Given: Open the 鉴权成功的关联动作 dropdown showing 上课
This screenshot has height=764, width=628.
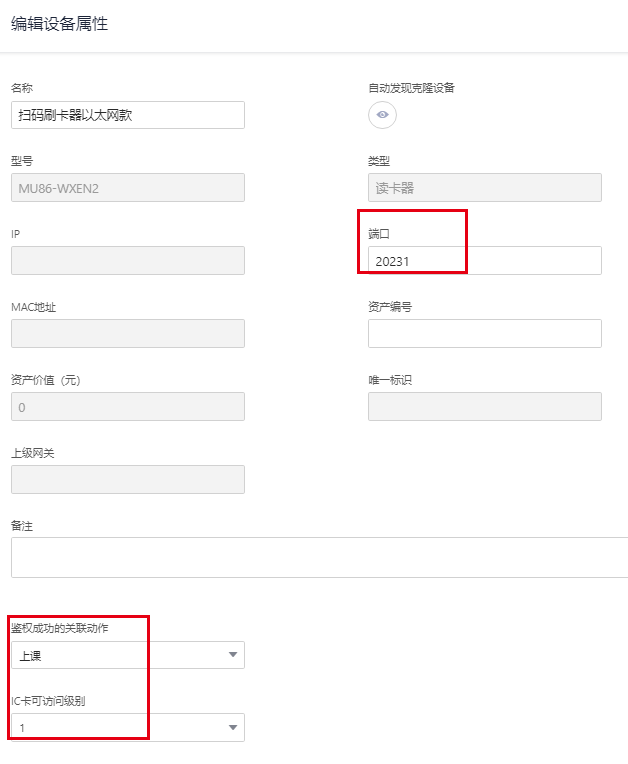Looking at the screenshot, I should [x=127, y=655].
